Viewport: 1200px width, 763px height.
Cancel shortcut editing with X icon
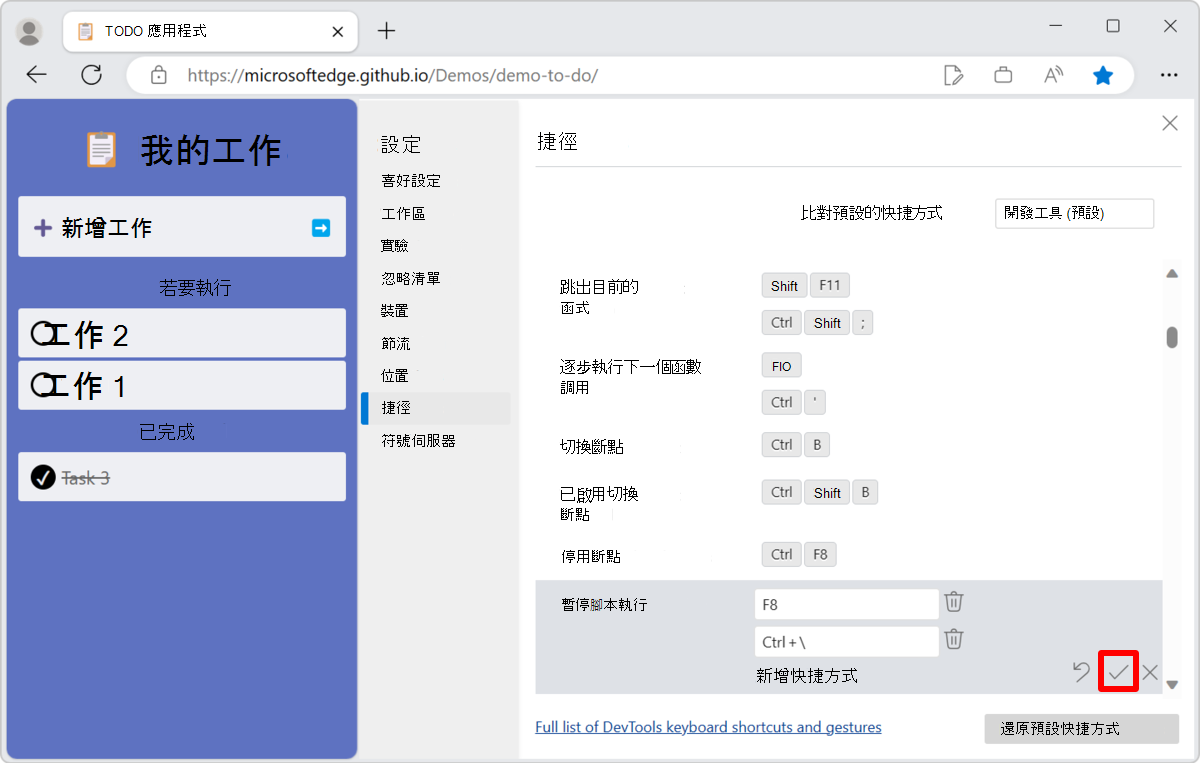pyautogui.click(x=1150, y=672)
